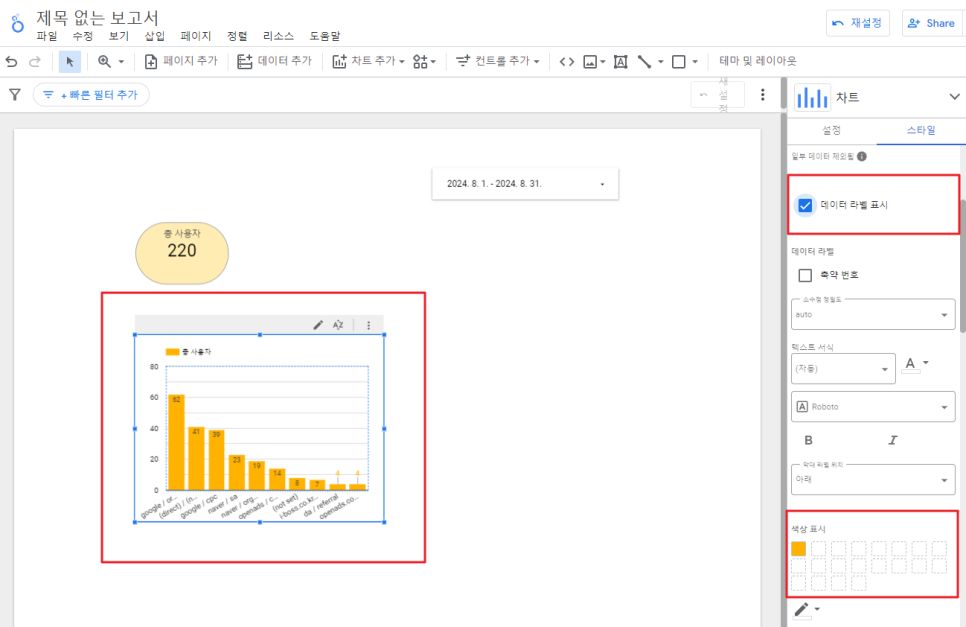Image resolution: width=966 pixels, height=627 pixels.
Task: Expand the 차트 type chevron
Action: pyautogui.click(x=954, y=97)
